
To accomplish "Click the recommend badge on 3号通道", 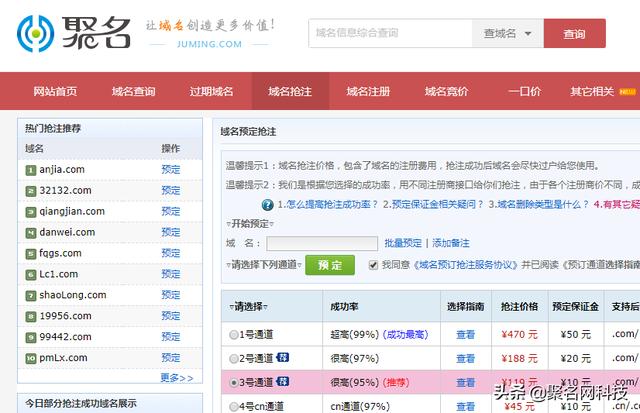I will pyautogui.click(x=282, y=382).
